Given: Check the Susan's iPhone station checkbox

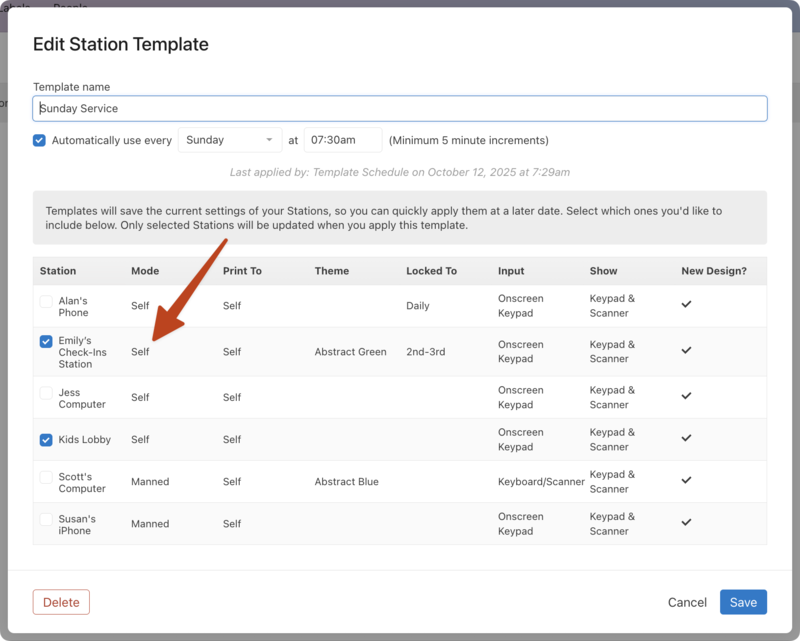Looking at the screenshot, I should (46, 519).
